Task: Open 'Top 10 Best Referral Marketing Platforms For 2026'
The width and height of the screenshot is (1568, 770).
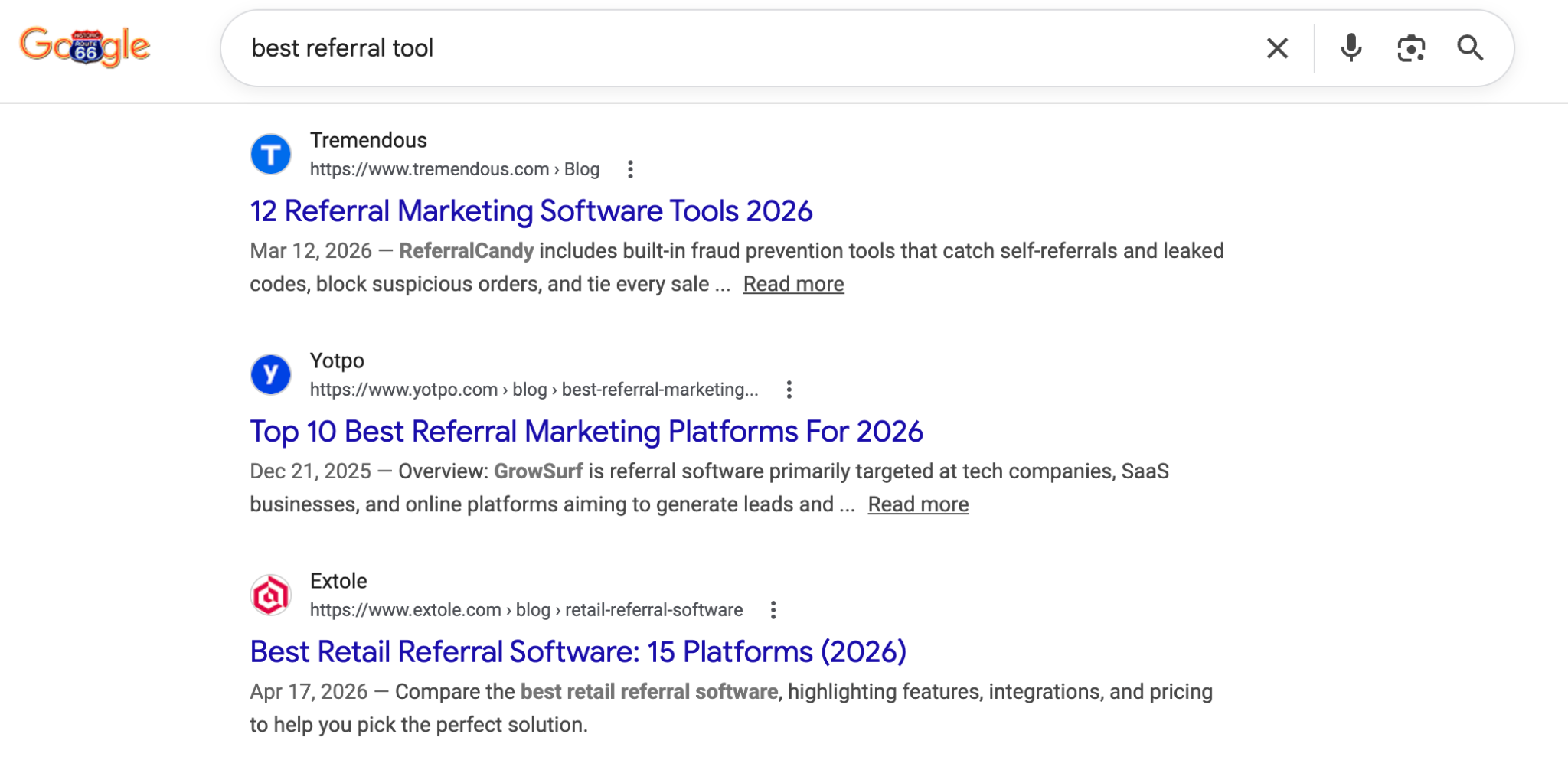Action: click(586, 432)
